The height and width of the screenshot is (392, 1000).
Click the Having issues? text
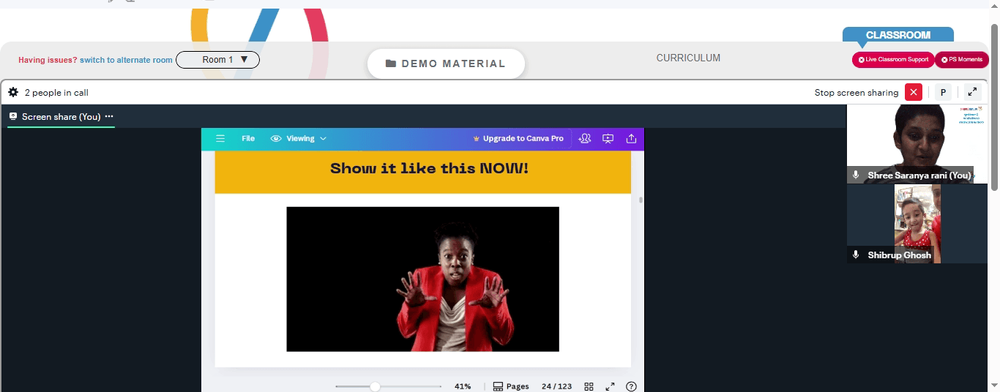click(x=48, y=60)
